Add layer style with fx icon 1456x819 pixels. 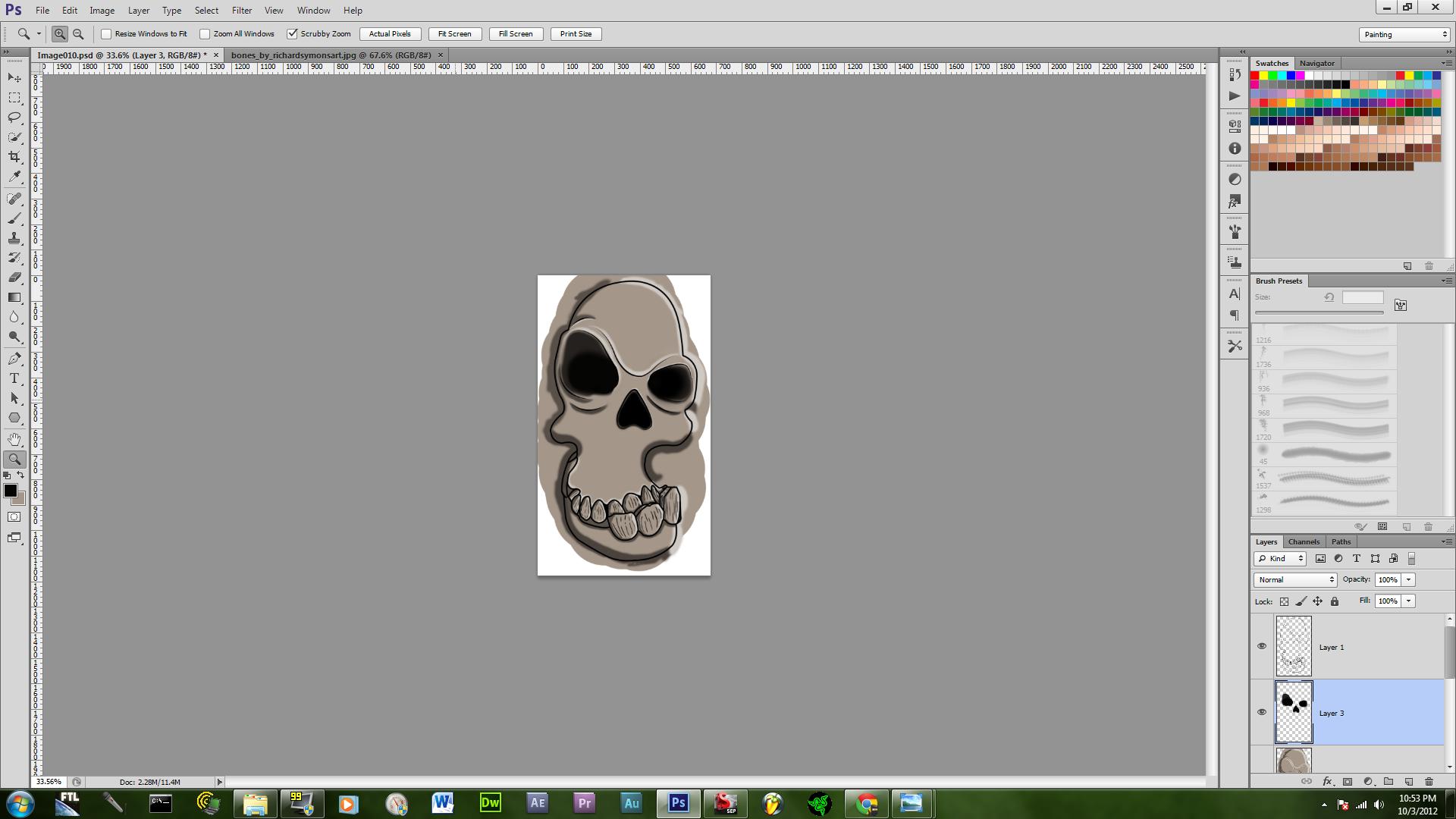click(1327, 782)
